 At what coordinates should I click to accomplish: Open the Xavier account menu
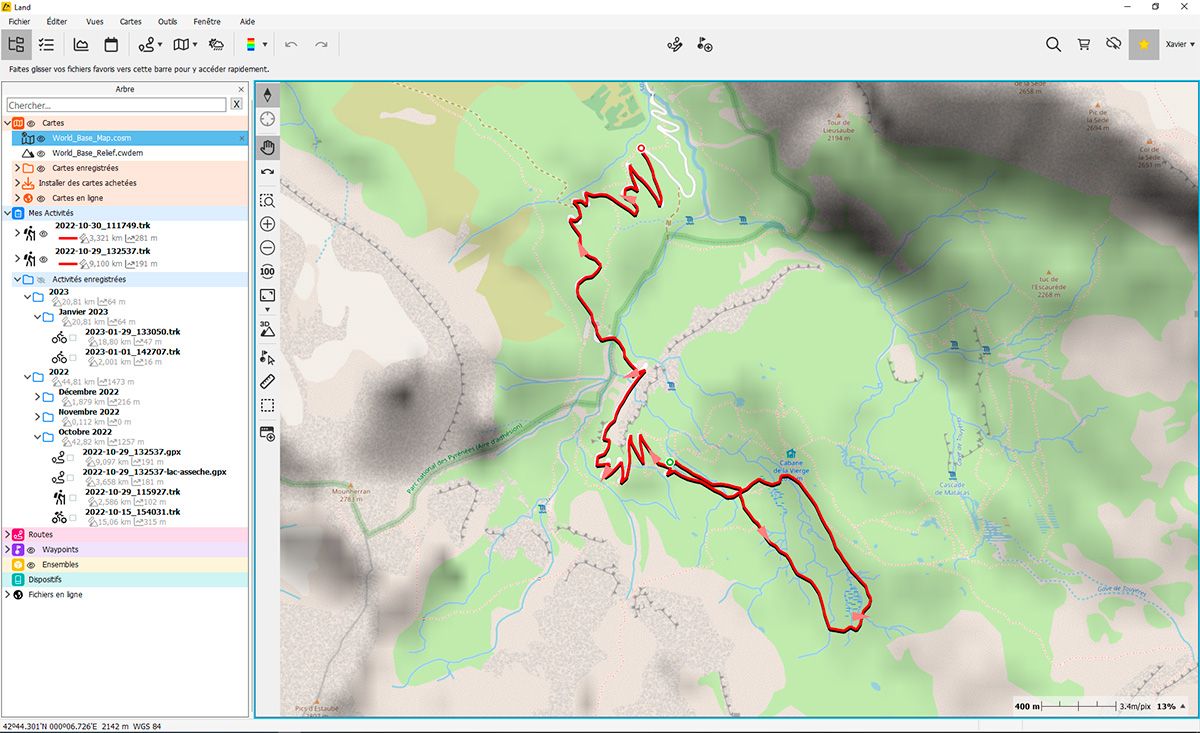[x=1180, y=44]
